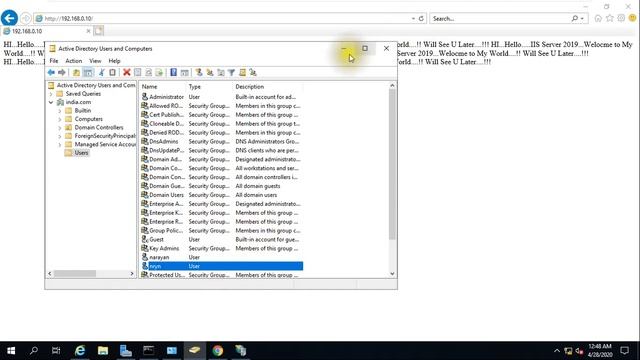Open Chrome from the taskbar
Image resolution: width=640 pixels, height=360 pixels.
[218, 351]
